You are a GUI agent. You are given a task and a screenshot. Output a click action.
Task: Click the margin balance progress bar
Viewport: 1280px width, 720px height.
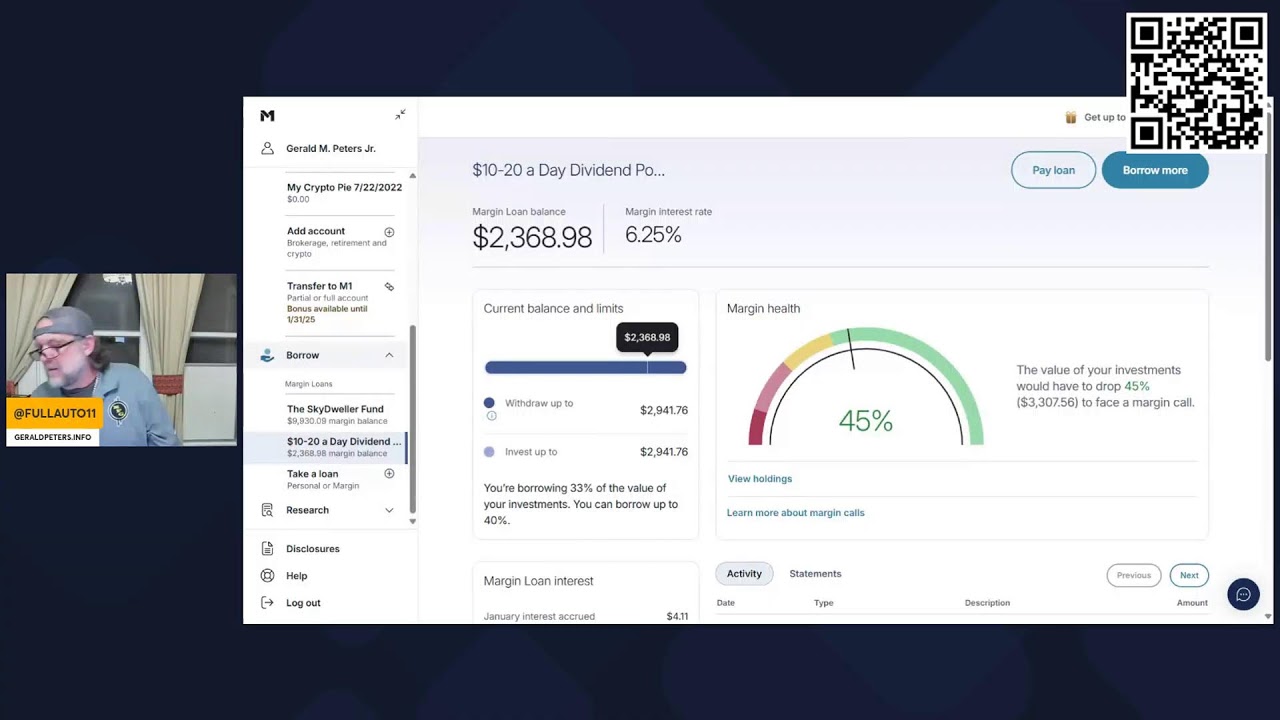[x=586, y=368]
